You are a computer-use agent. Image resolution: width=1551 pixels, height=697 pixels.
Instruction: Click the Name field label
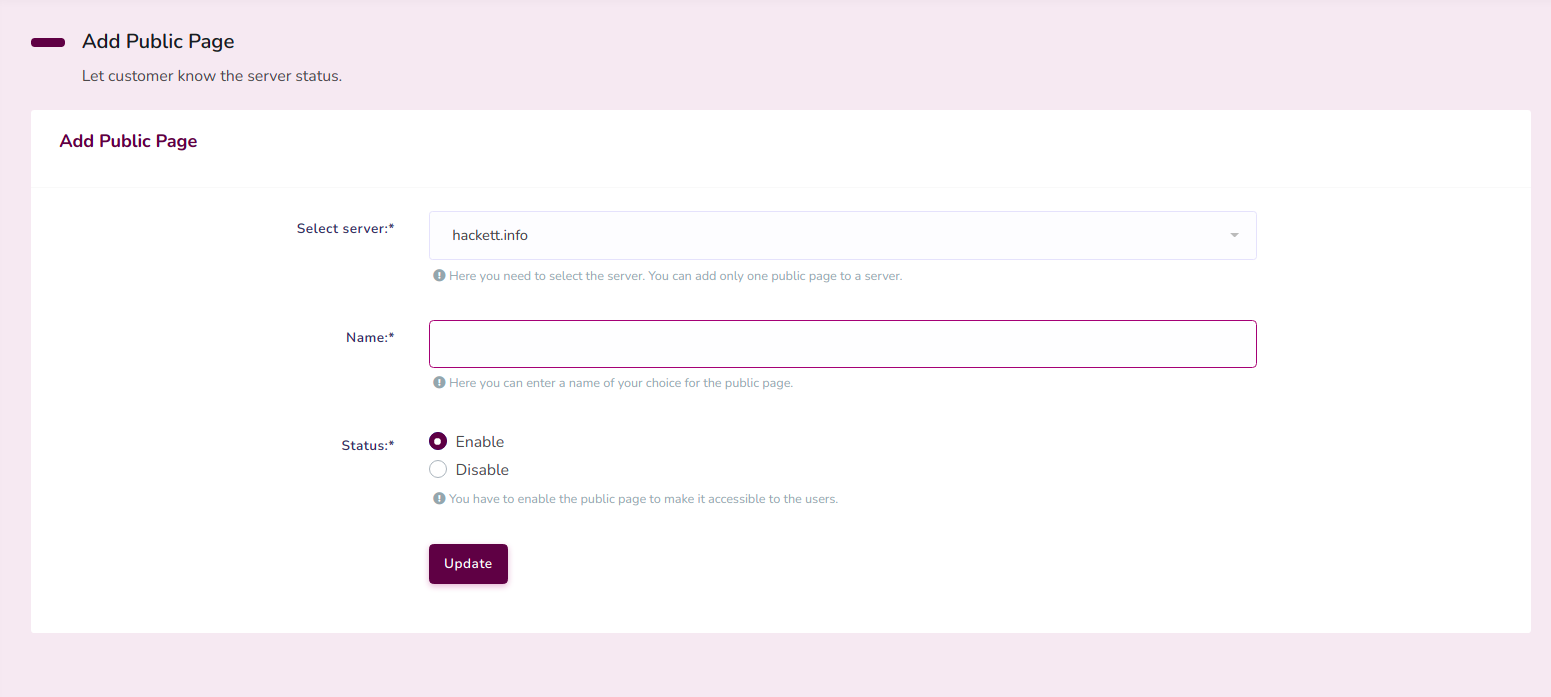coord(369,338)
